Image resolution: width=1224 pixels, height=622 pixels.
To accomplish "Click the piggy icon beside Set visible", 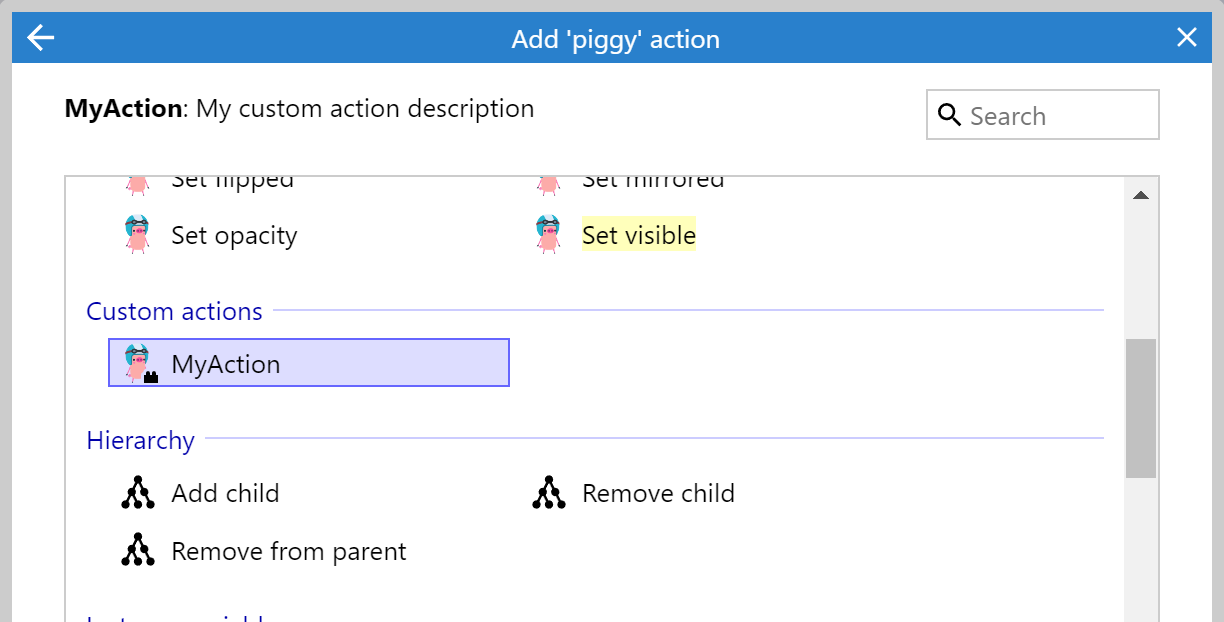I will click(x=547, y=233).
